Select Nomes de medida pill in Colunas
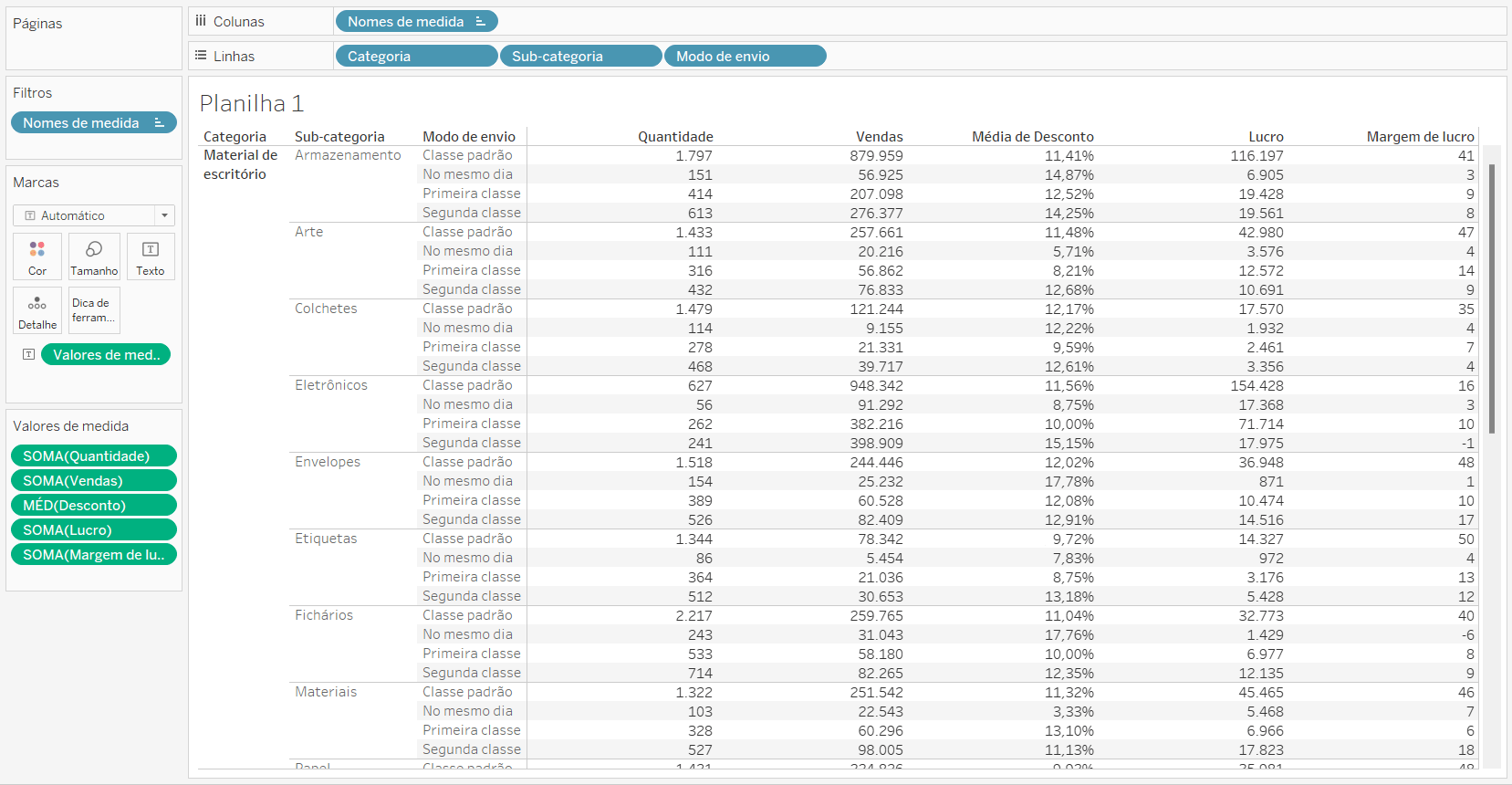The width and height of the screenshot is (1512, 785). pos(416,21)
